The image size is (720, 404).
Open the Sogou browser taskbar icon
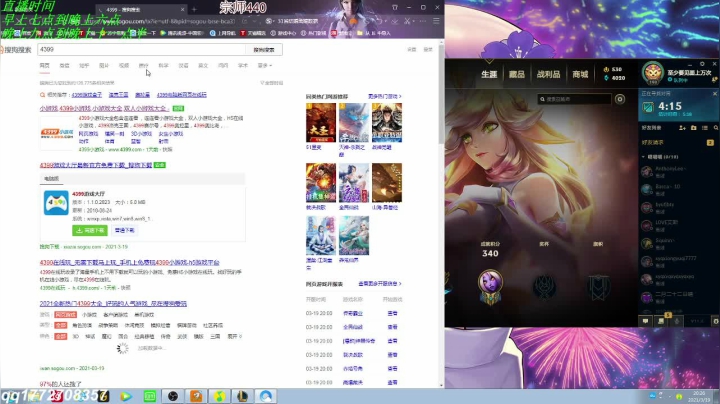[266, 396]
